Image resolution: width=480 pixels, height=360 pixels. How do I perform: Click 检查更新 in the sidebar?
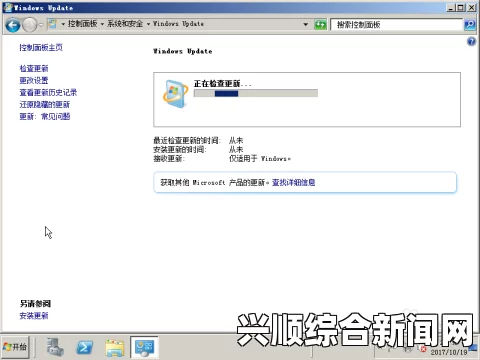click(x=34, y=69)
